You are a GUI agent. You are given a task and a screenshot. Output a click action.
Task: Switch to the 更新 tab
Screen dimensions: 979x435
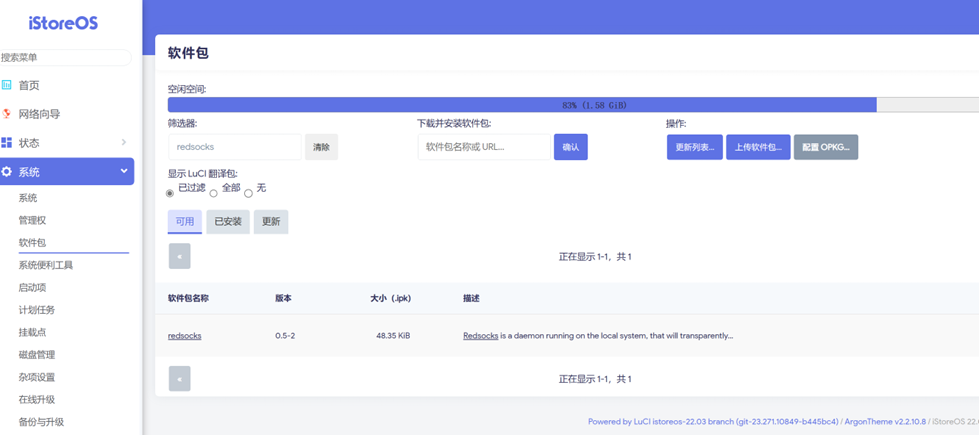coord(271,222)
